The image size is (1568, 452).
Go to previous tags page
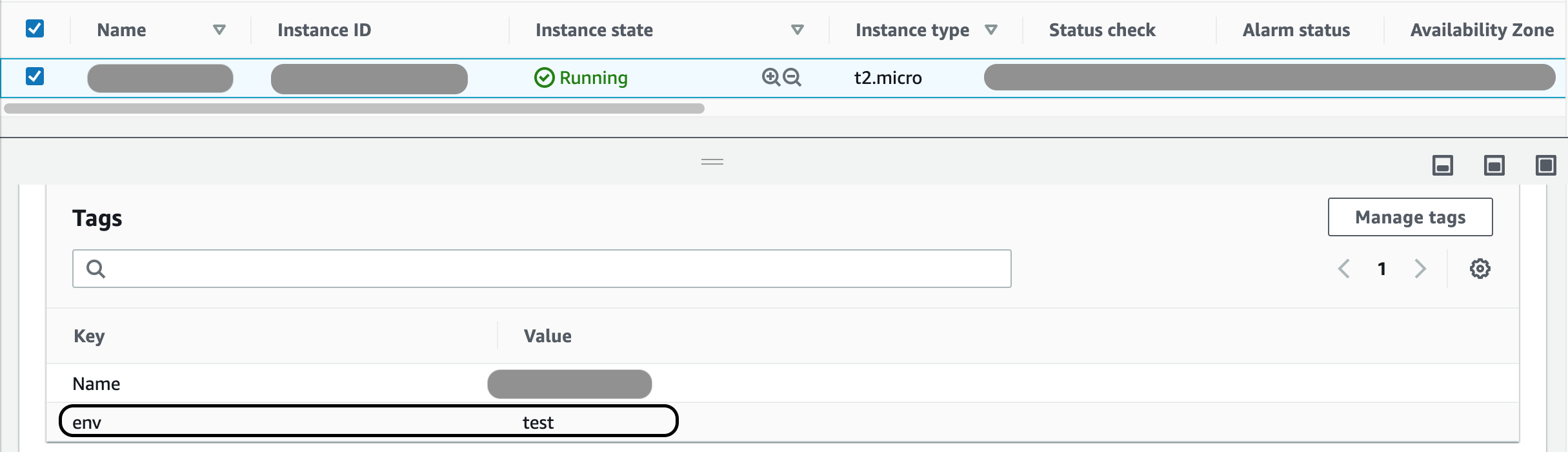click(x=1344, y=269)
